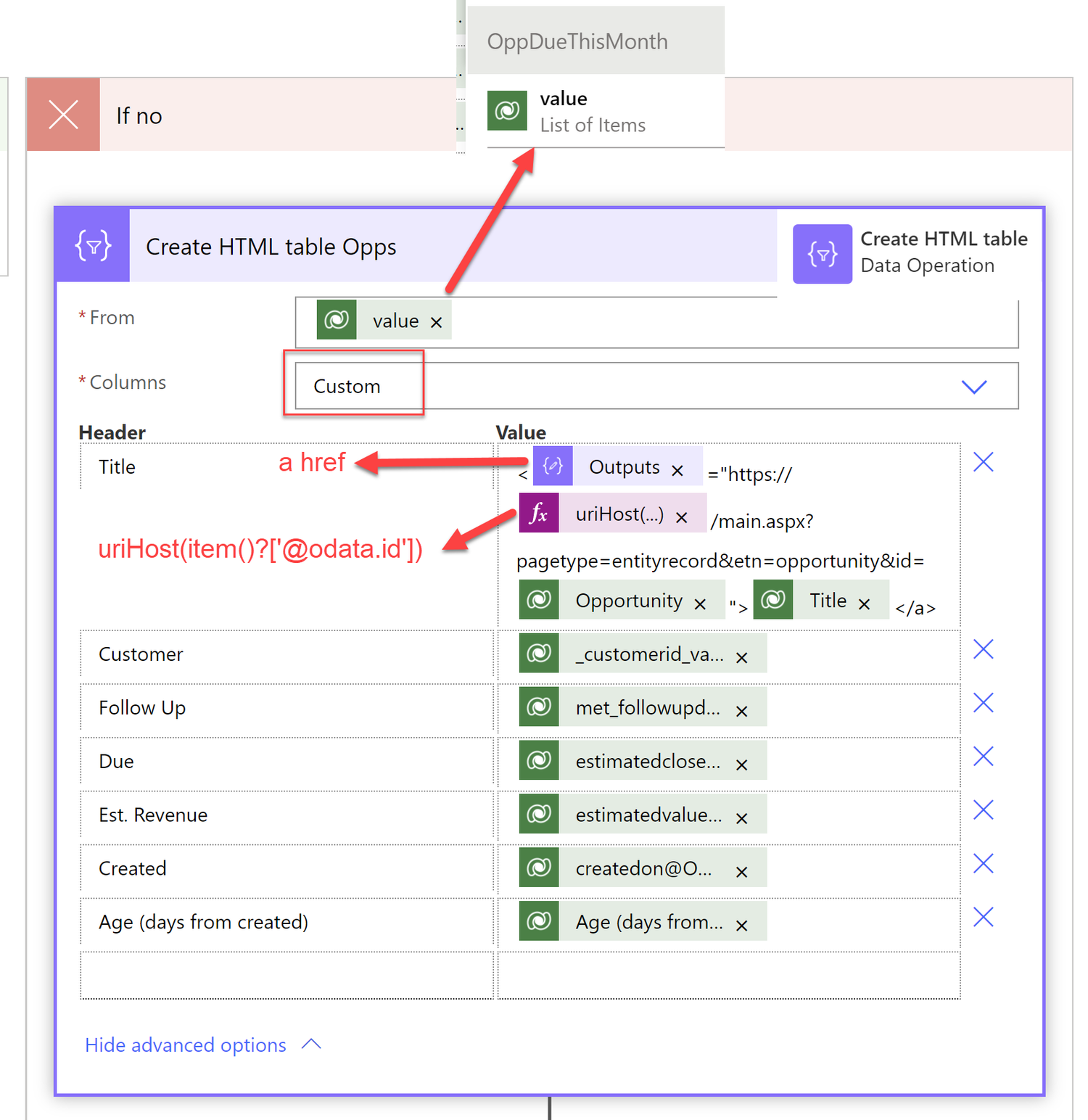Select the OppDueThisMonth header item
Viewport: 1088px width, 1120px height.
point(577,41)
